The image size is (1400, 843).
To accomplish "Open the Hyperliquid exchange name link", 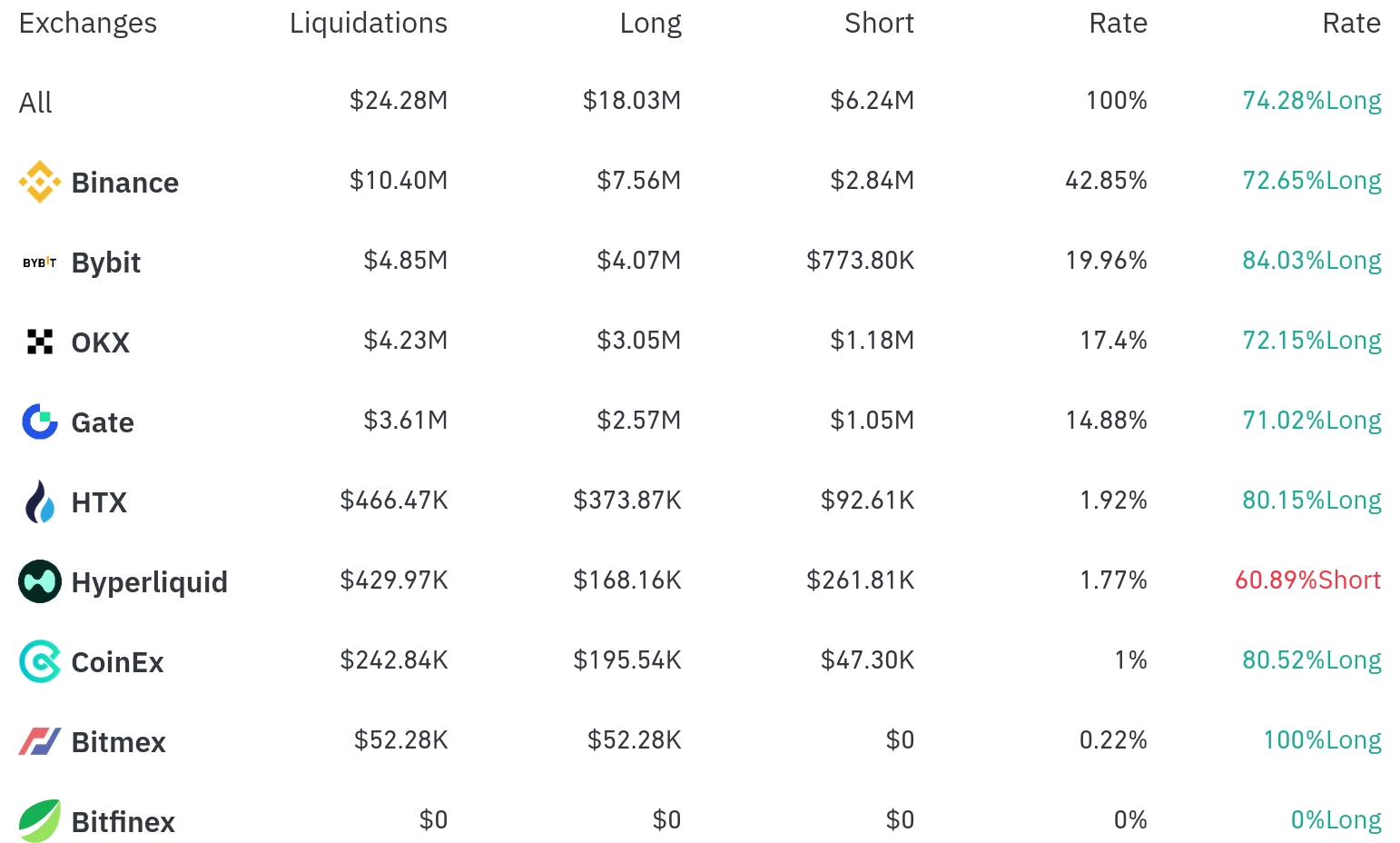I will tap(149, 582).
